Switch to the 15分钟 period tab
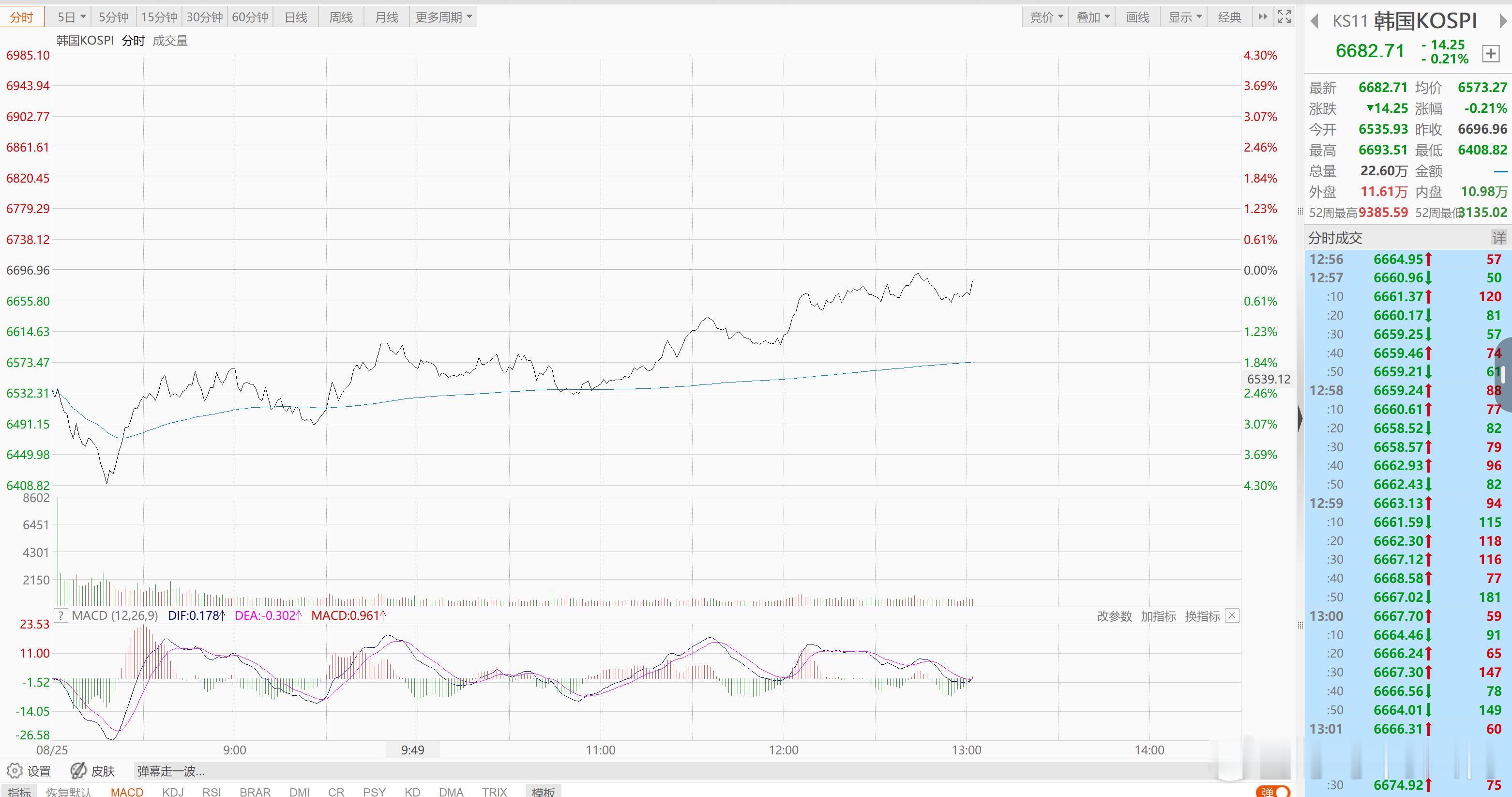Image resolution: width=1512 pixels, height=797 pixels. (159, 17)
